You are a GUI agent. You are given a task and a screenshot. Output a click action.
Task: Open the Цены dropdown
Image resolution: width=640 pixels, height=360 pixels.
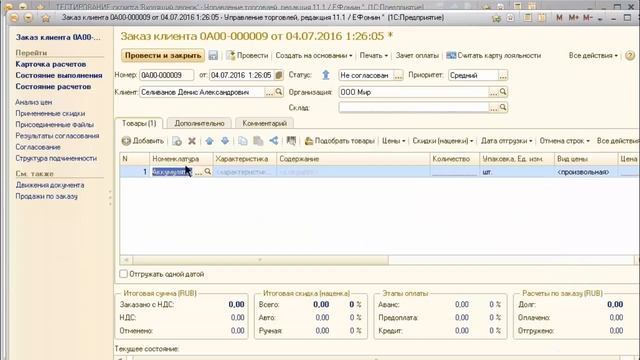click(393, 141)
